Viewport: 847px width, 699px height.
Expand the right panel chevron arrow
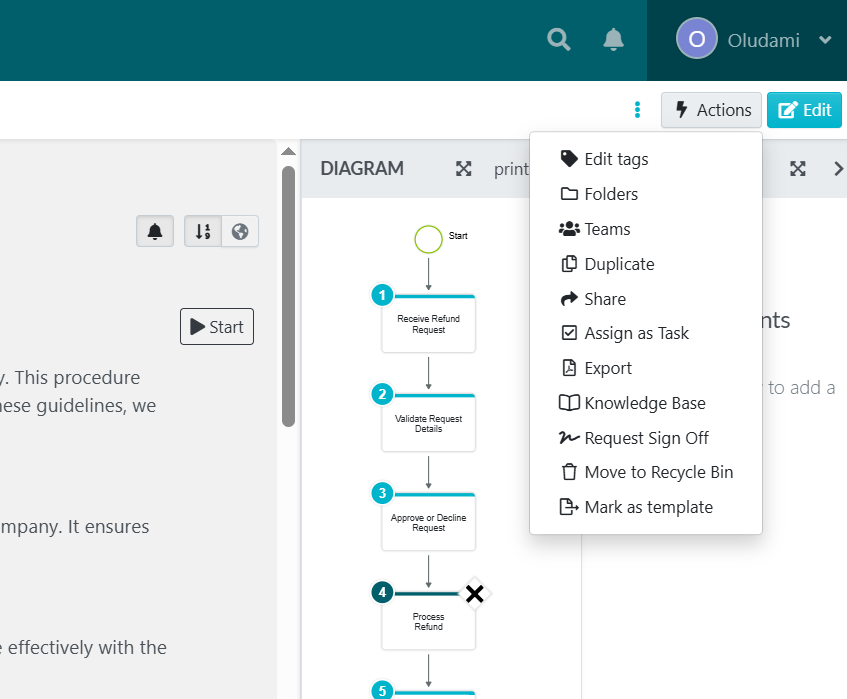tap(838, 169)
